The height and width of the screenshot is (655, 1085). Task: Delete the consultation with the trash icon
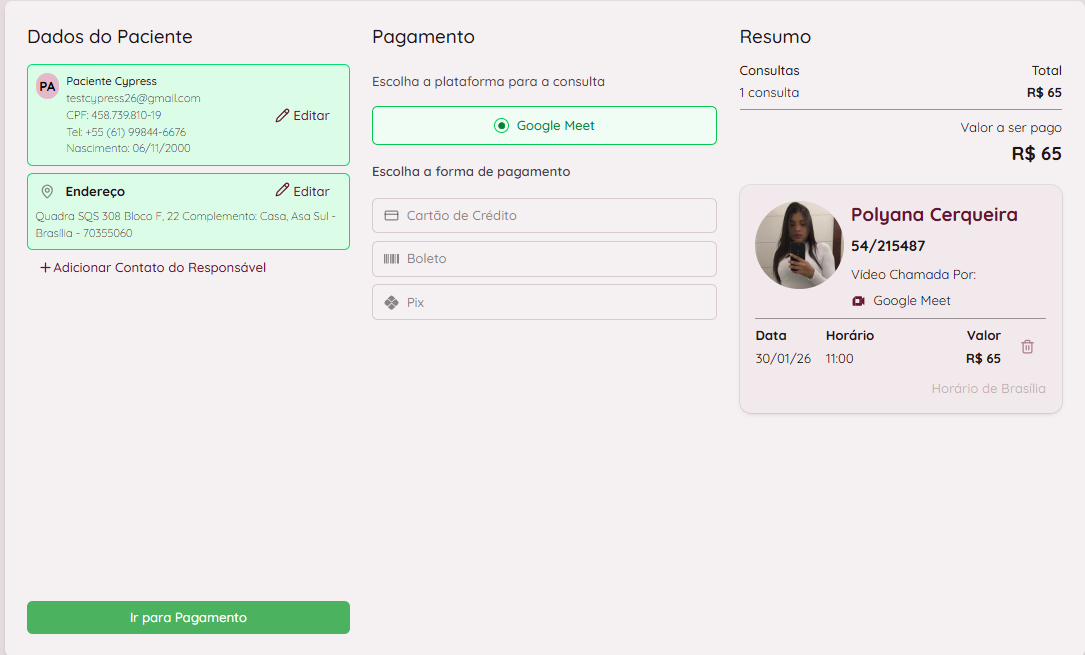pos(1027,347)
